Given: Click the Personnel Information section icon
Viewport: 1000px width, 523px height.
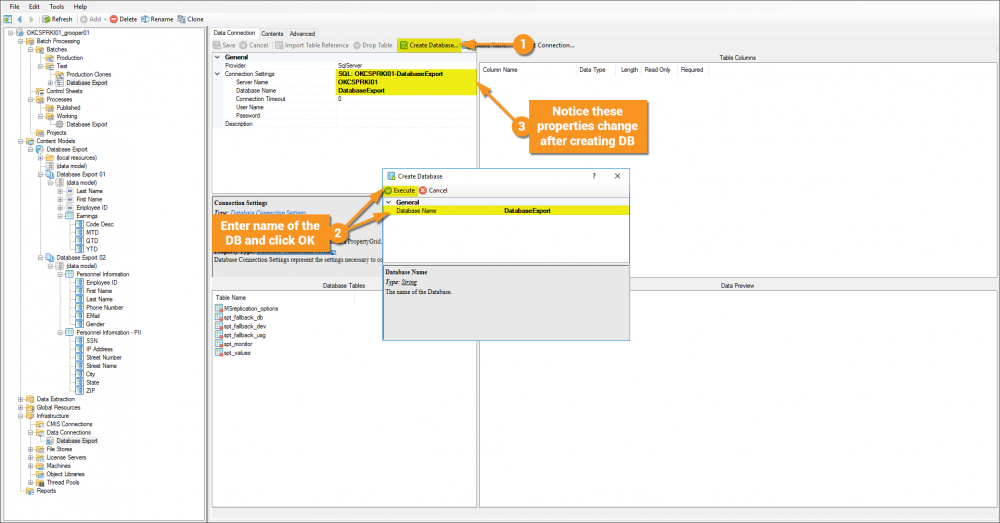Looking at the screenshot, I should [70, 274].
